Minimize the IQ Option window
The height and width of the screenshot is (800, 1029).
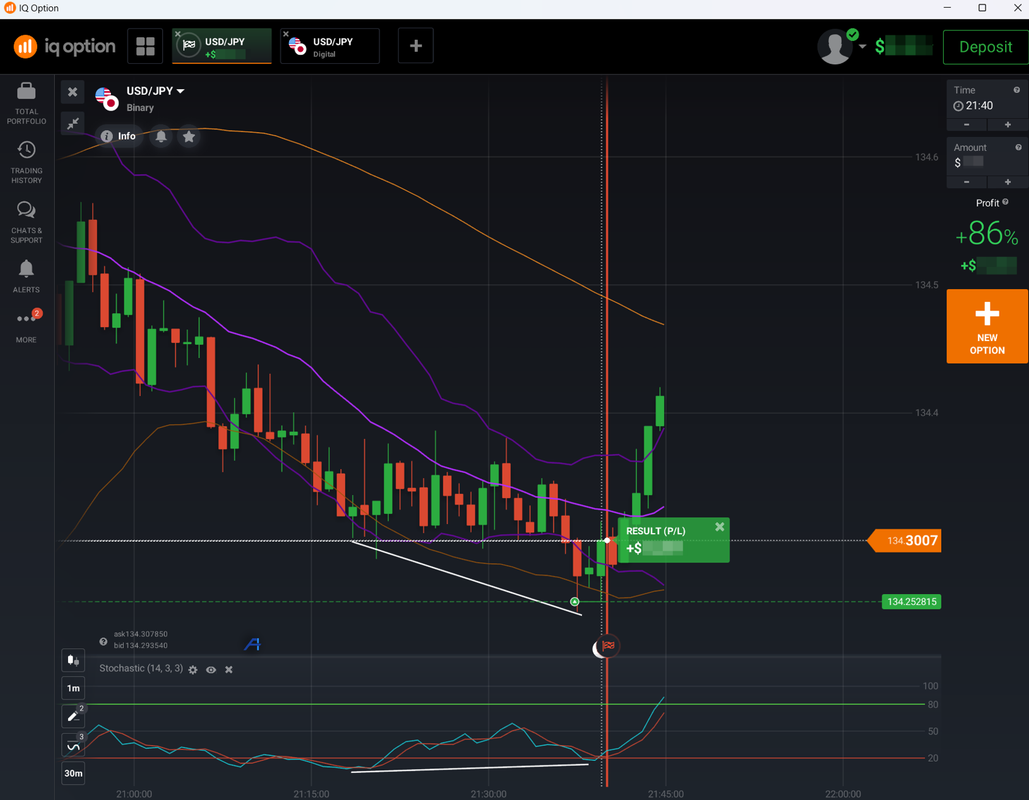(x=947, y=8)
